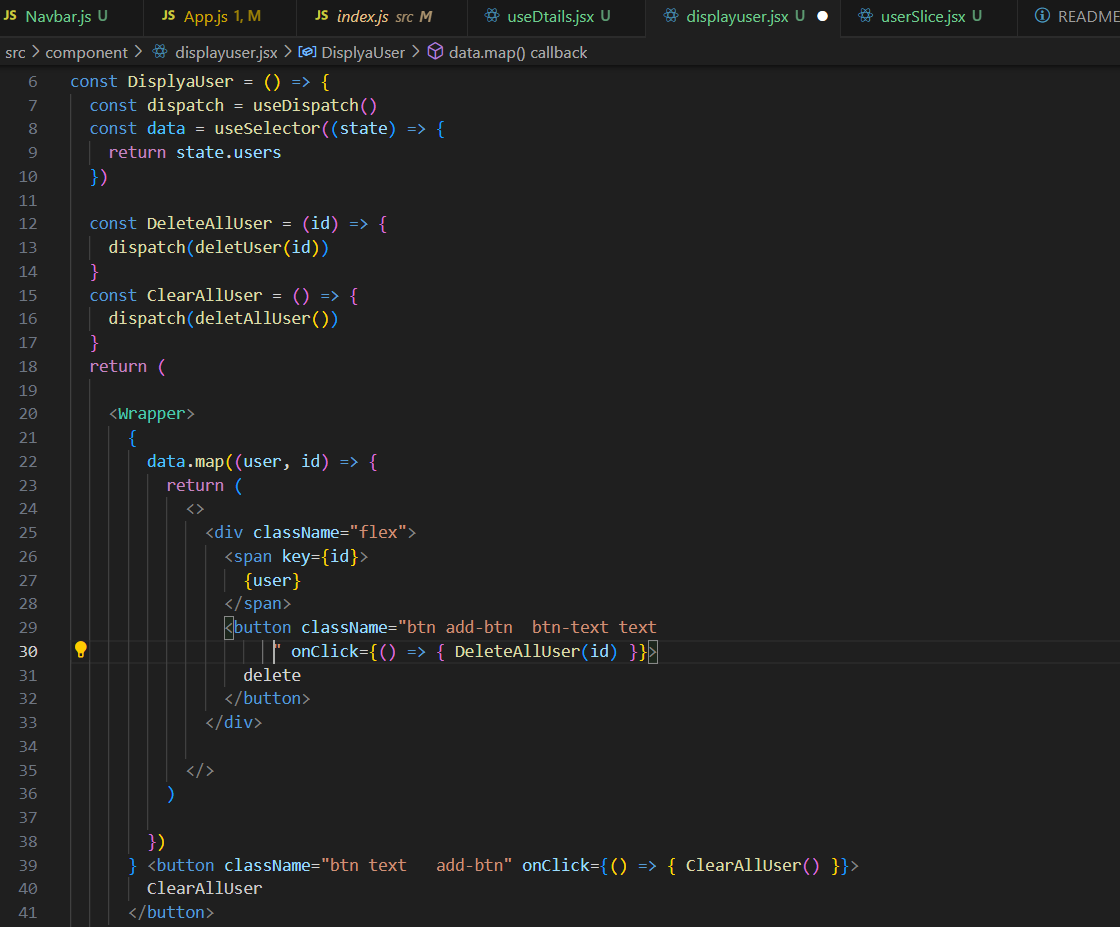Switch to the useDtails.jsx tab

[x=556, y=16]
